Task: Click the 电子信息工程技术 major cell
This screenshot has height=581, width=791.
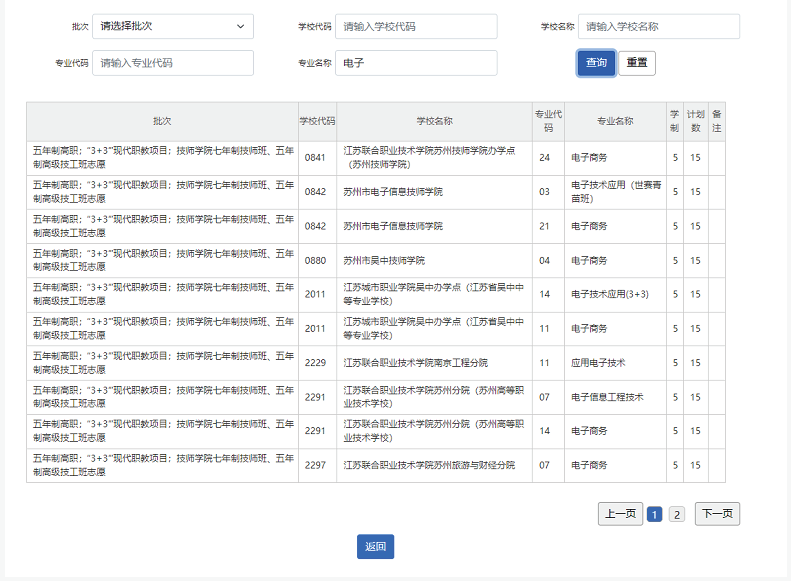Action: (607, 397)
